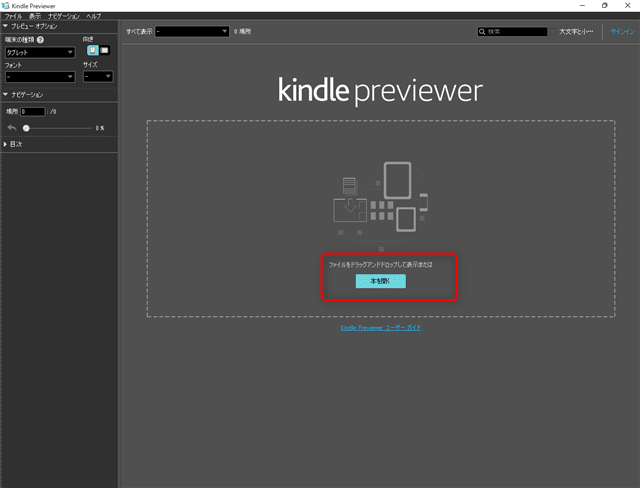Open the サイズ dropdown

point(98,76)
